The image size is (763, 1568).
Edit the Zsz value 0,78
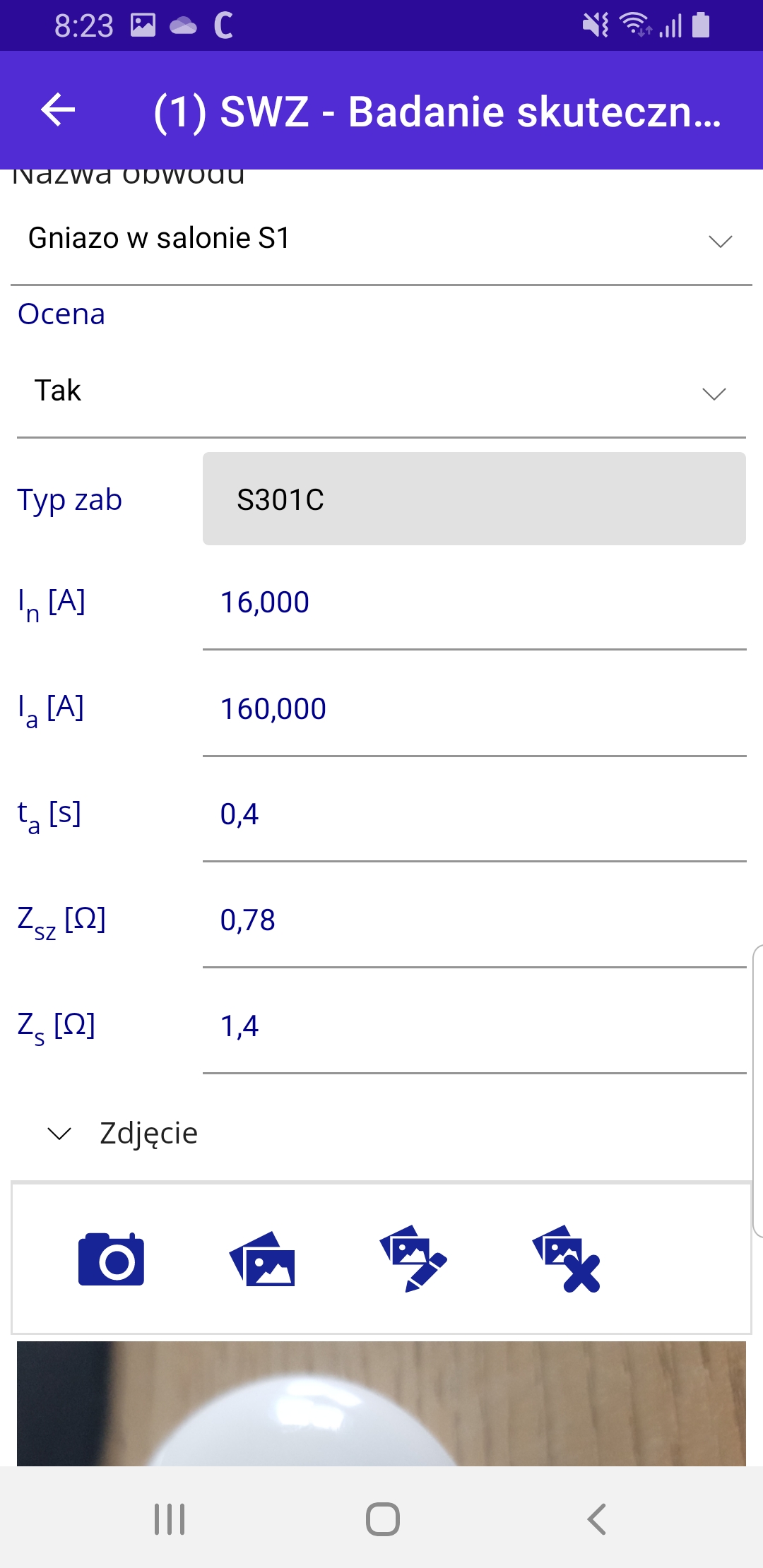[x=474, y=920]
